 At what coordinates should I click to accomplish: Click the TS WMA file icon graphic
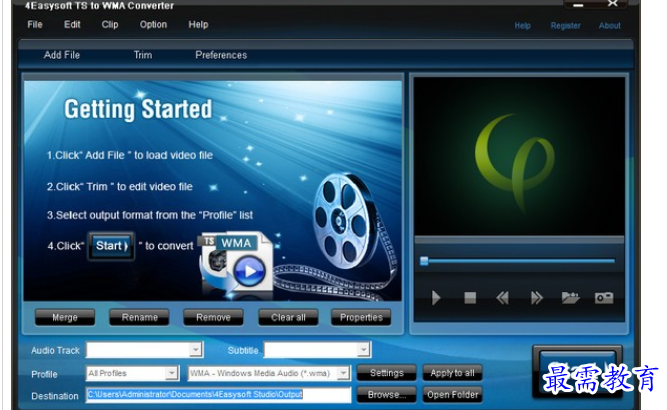[x=236, y=262]
